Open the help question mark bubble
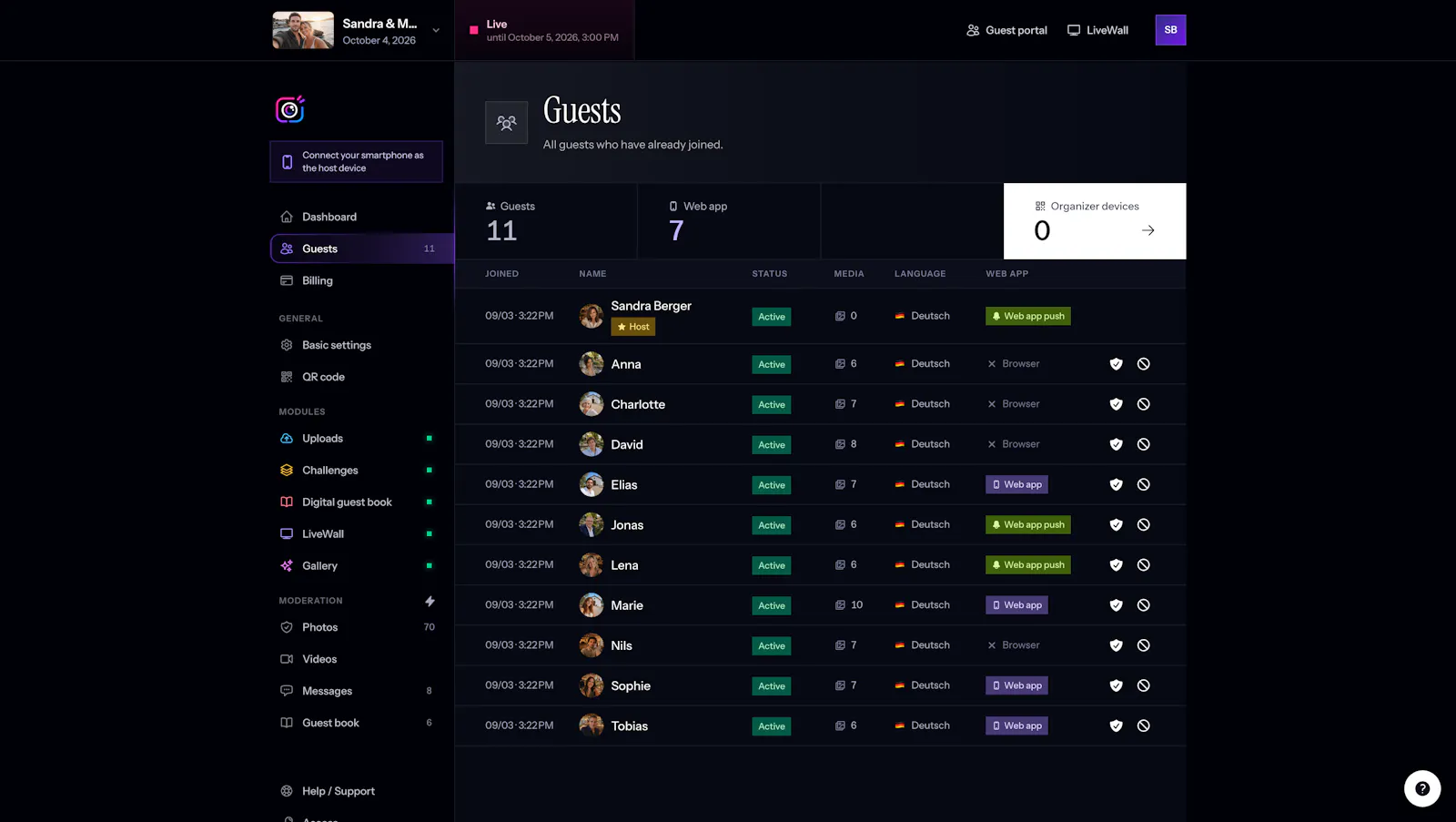1456x822 pixels. pos(1422,788)
